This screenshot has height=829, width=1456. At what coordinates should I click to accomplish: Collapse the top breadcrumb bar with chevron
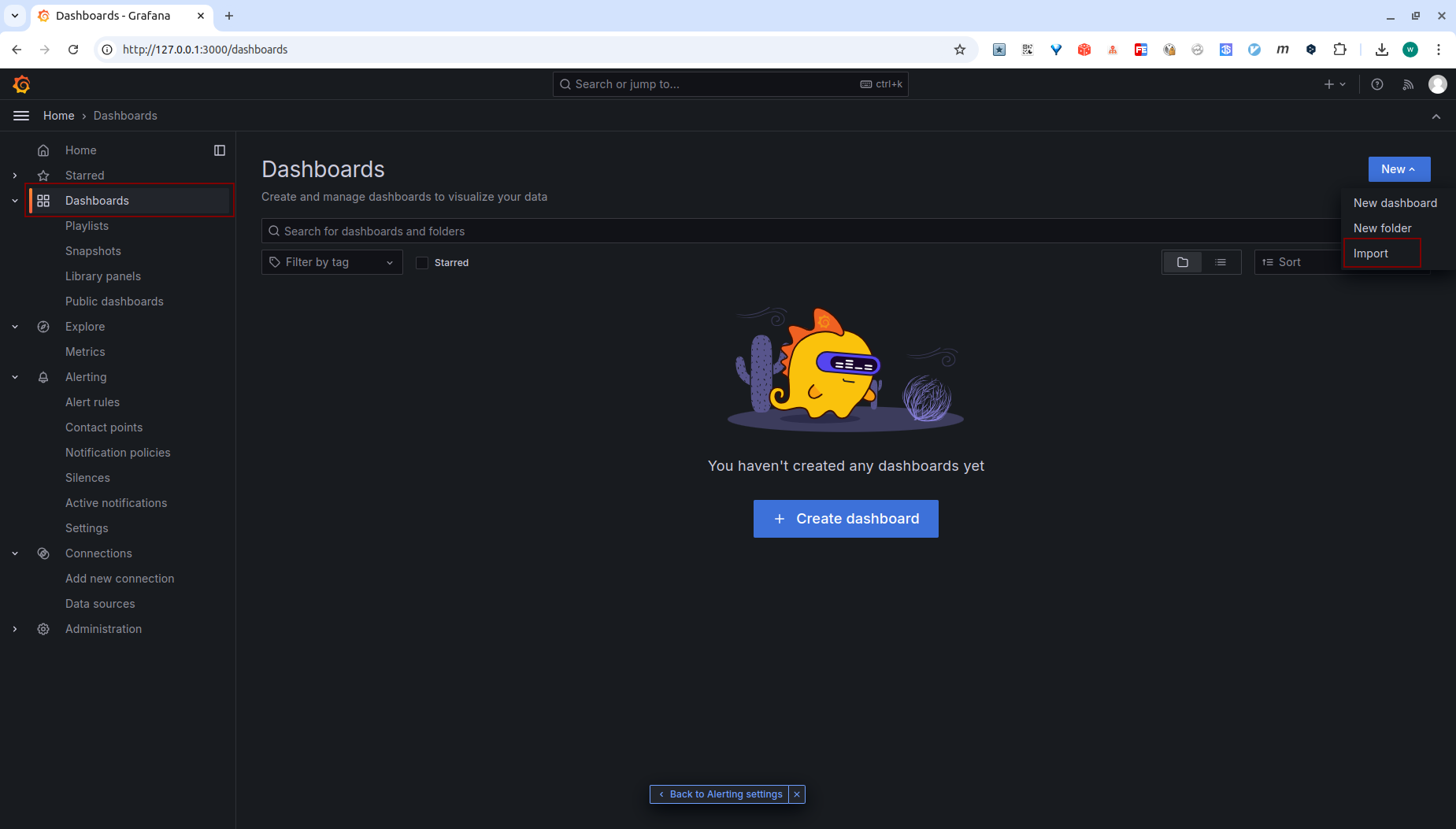click(1436, 117)
